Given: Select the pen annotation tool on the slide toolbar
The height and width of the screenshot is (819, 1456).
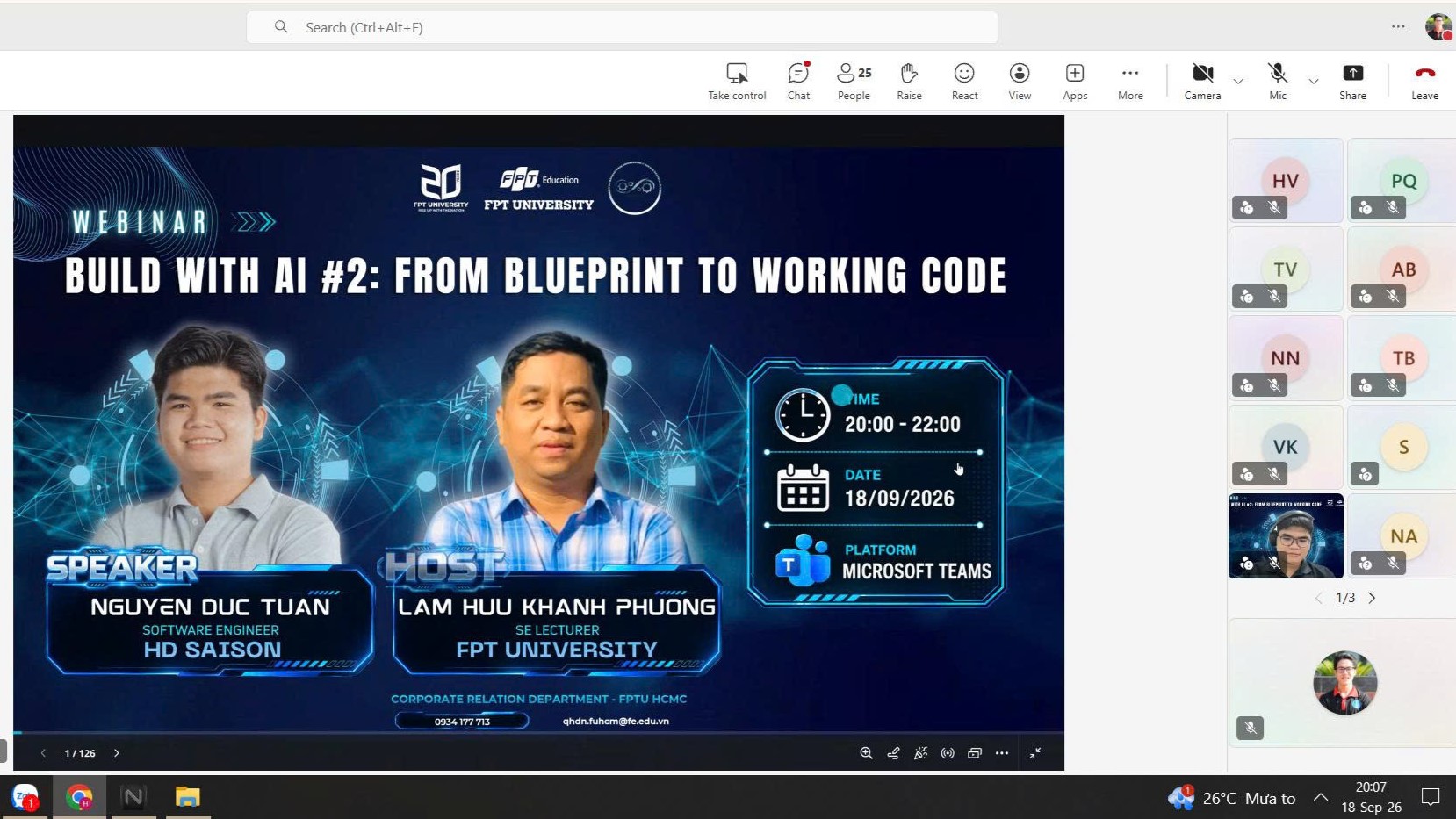Looking at the screenshot, I should (893, 753).
